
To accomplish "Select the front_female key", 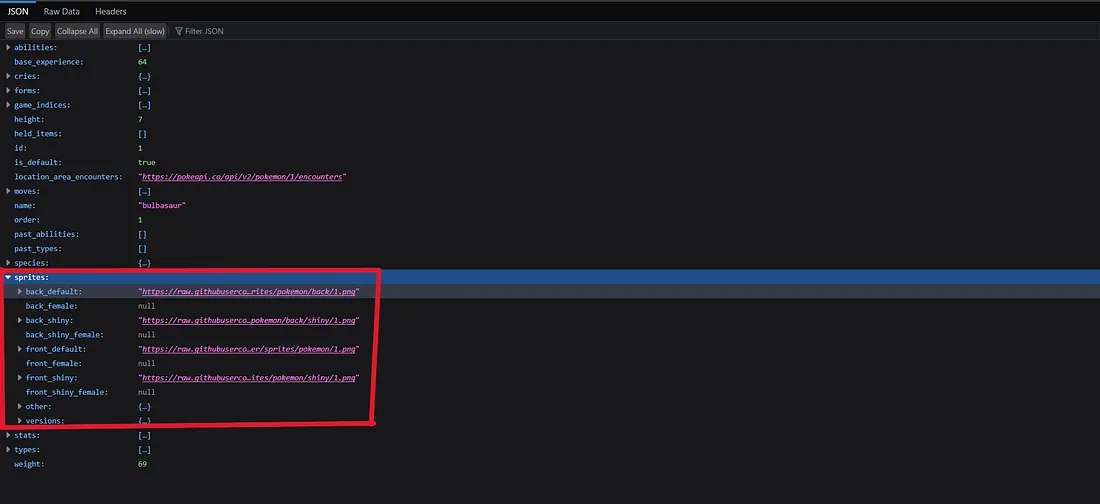I will (53, 364).
